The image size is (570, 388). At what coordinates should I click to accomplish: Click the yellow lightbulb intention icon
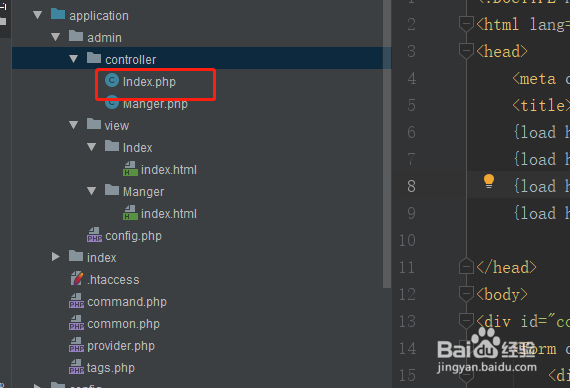(x=489, y=181)
